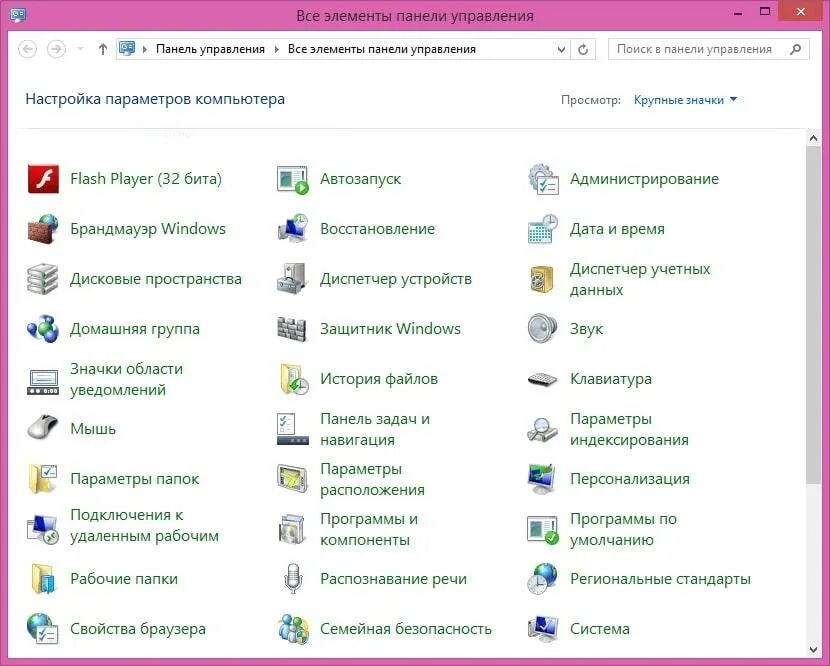This screenshot has width=830, height=666.
Task: Focus the Поиск в панели управления field
Action: point(708,49)
